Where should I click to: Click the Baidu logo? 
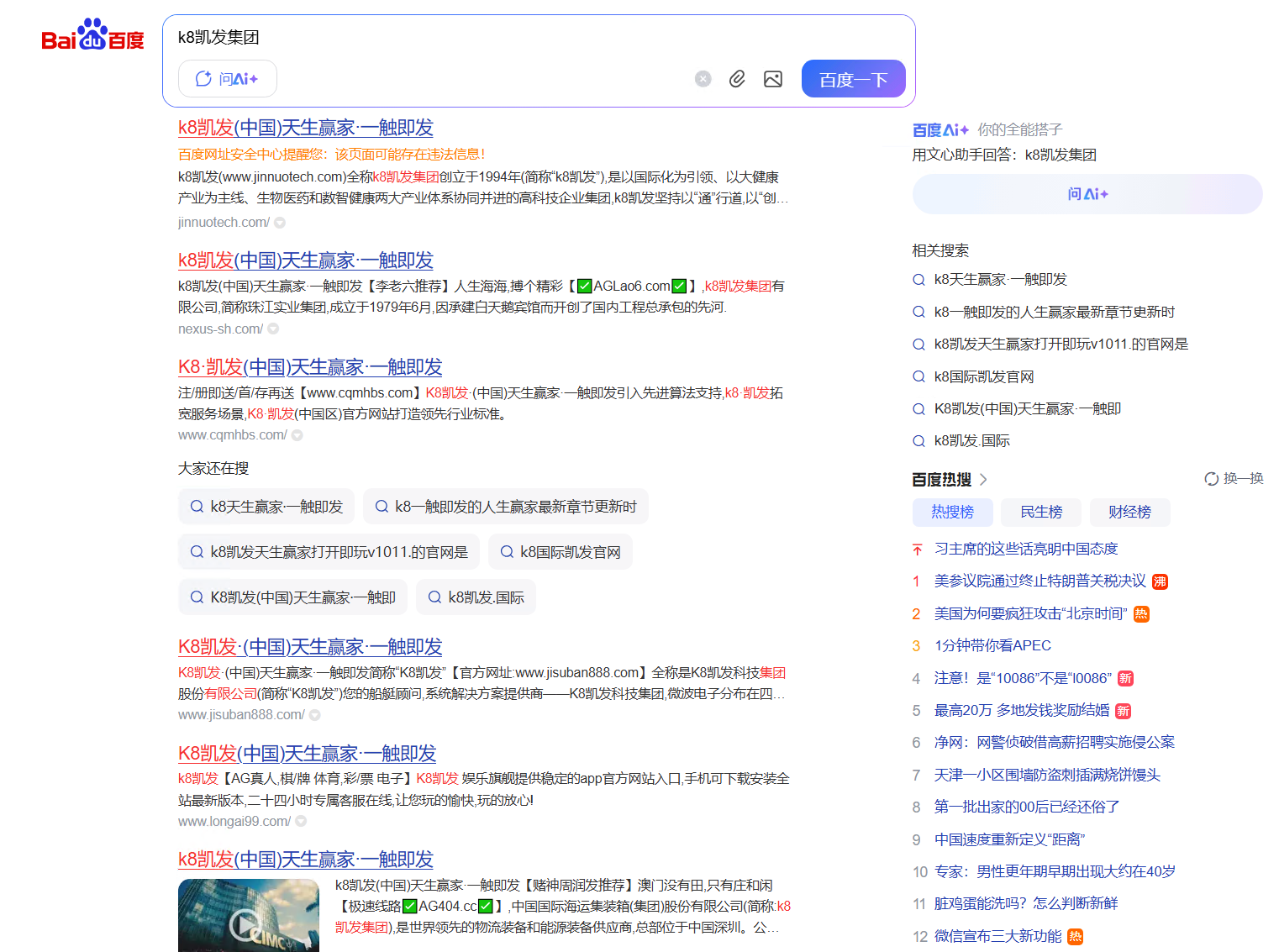(92, 35)
